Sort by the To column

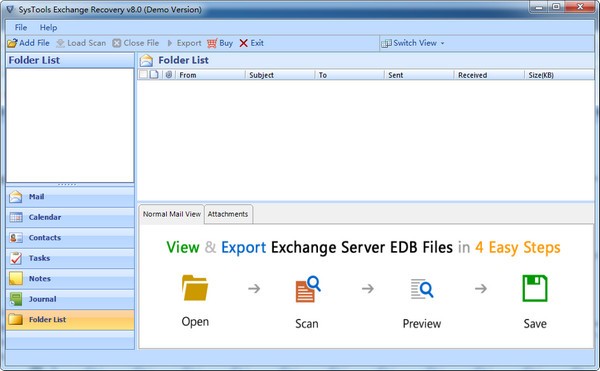[349, 75]
